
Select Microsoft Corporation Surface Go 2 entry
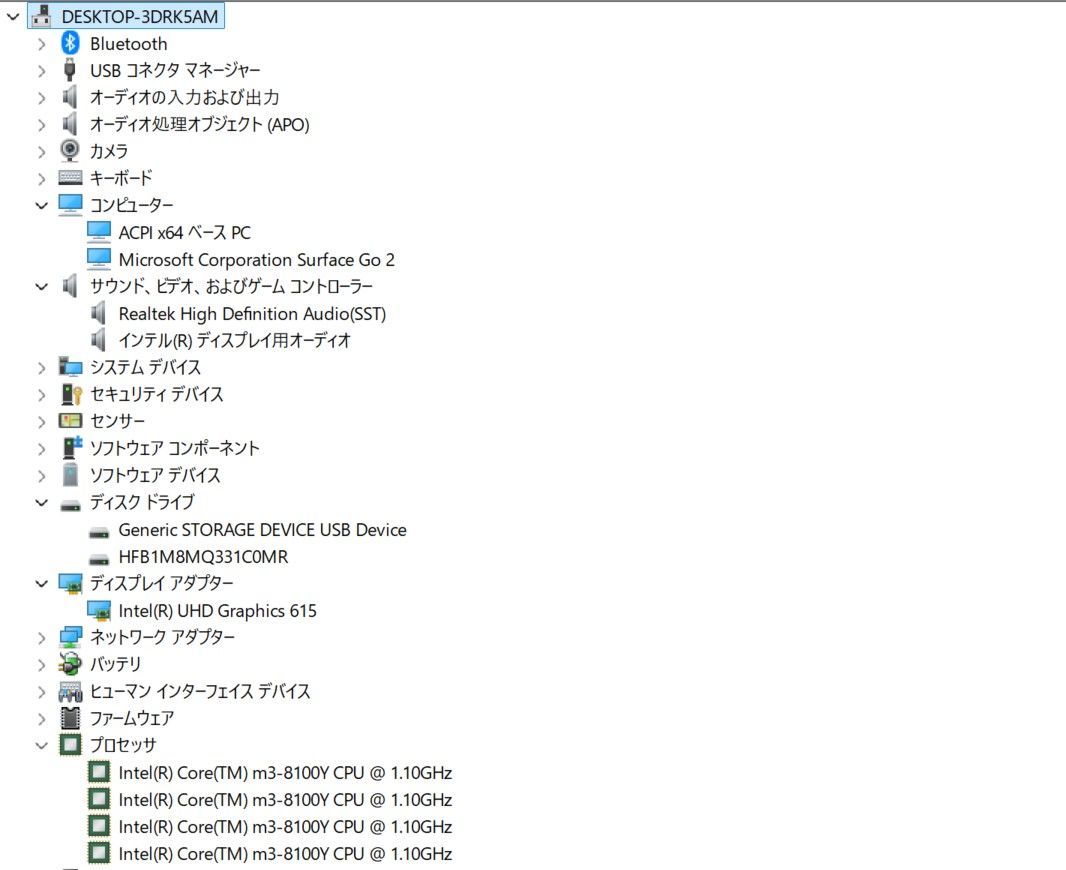click(x=256, y=260)
